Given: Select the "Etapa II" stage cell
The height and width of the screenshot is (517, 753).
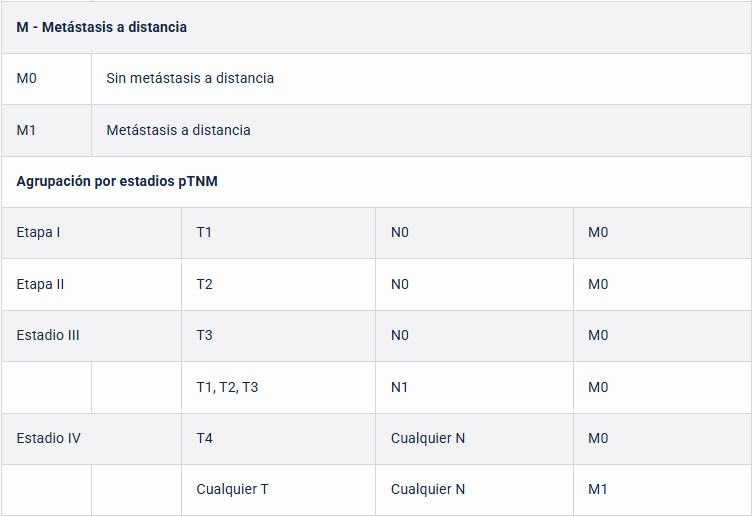Looking at the screenshot, I should pyautogui.click(x=41, y=284).
